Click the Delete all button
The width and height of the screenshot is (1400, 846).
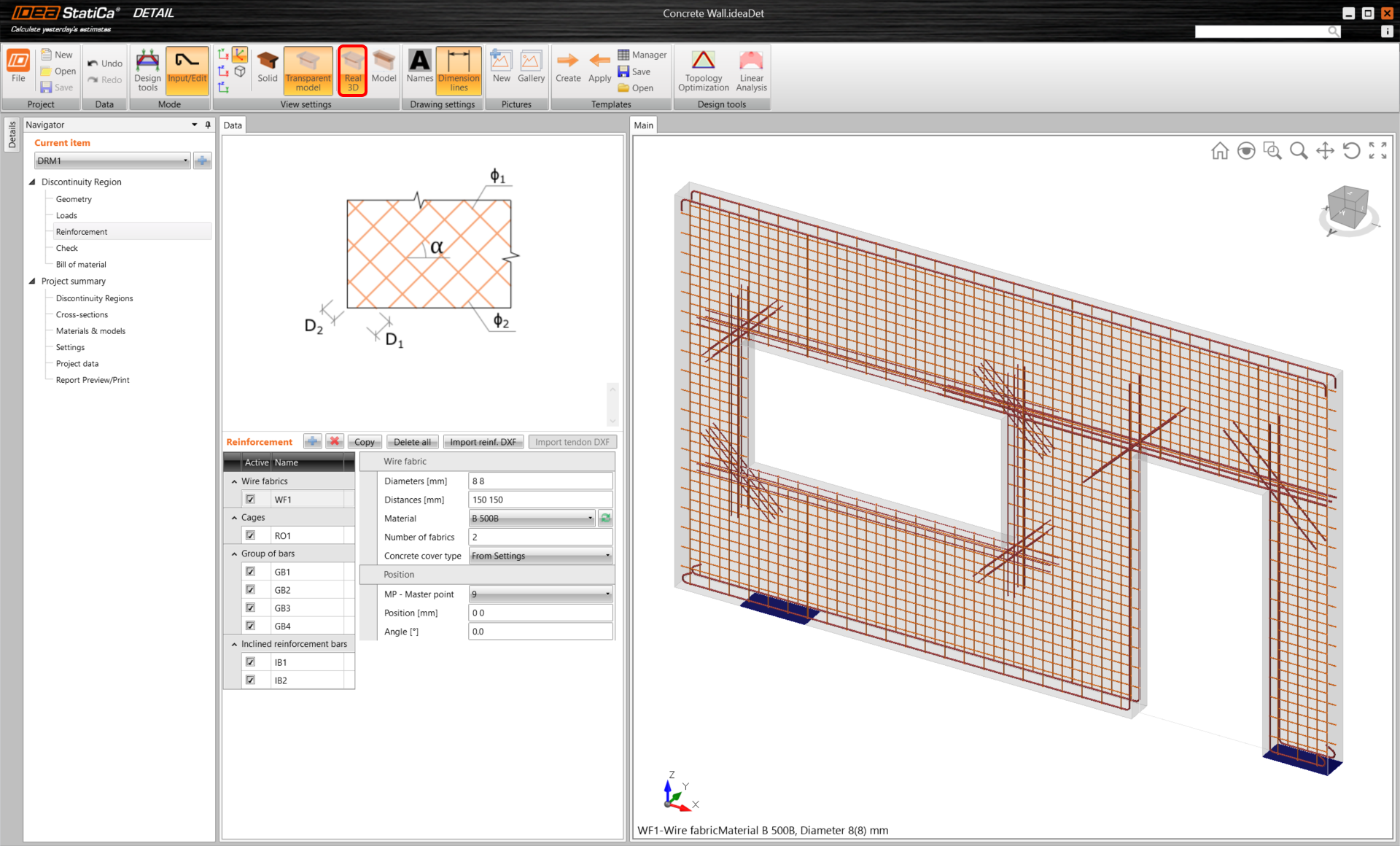[x=412, y=442]
